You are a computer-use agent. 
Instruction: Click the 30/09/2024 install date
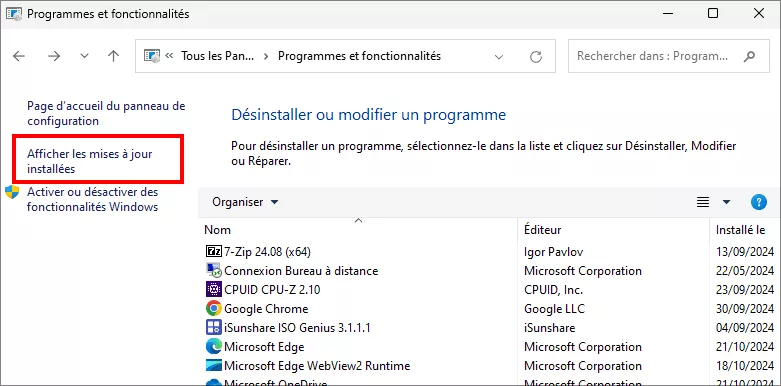(x=745, y=309)
